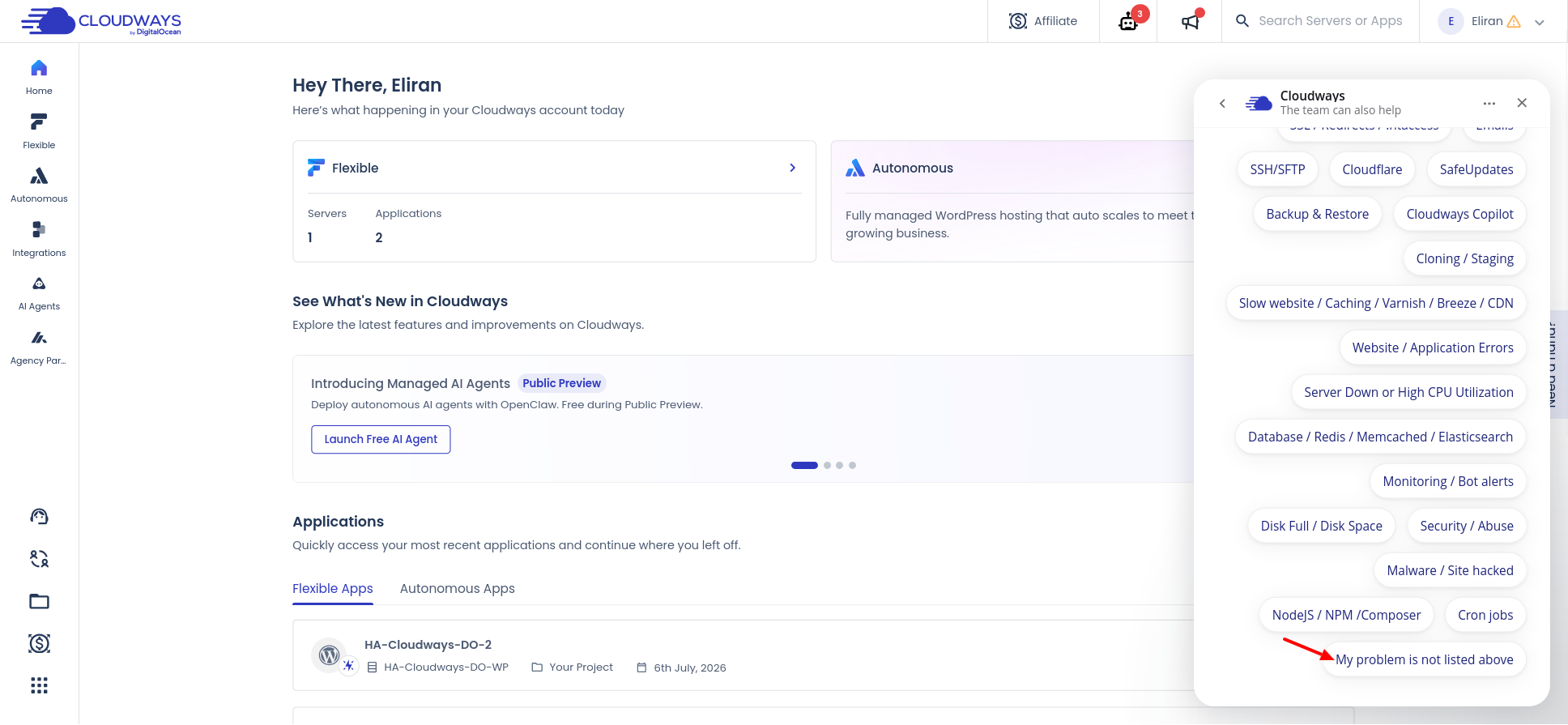
Task: Select the fourth carousel dot
Action: tap(852, 465)
